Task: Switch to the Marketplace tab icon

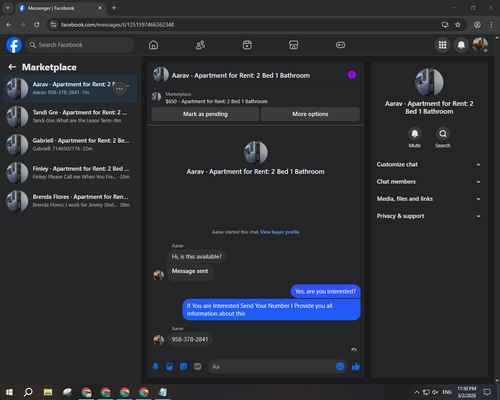Action: pos(294,45)
